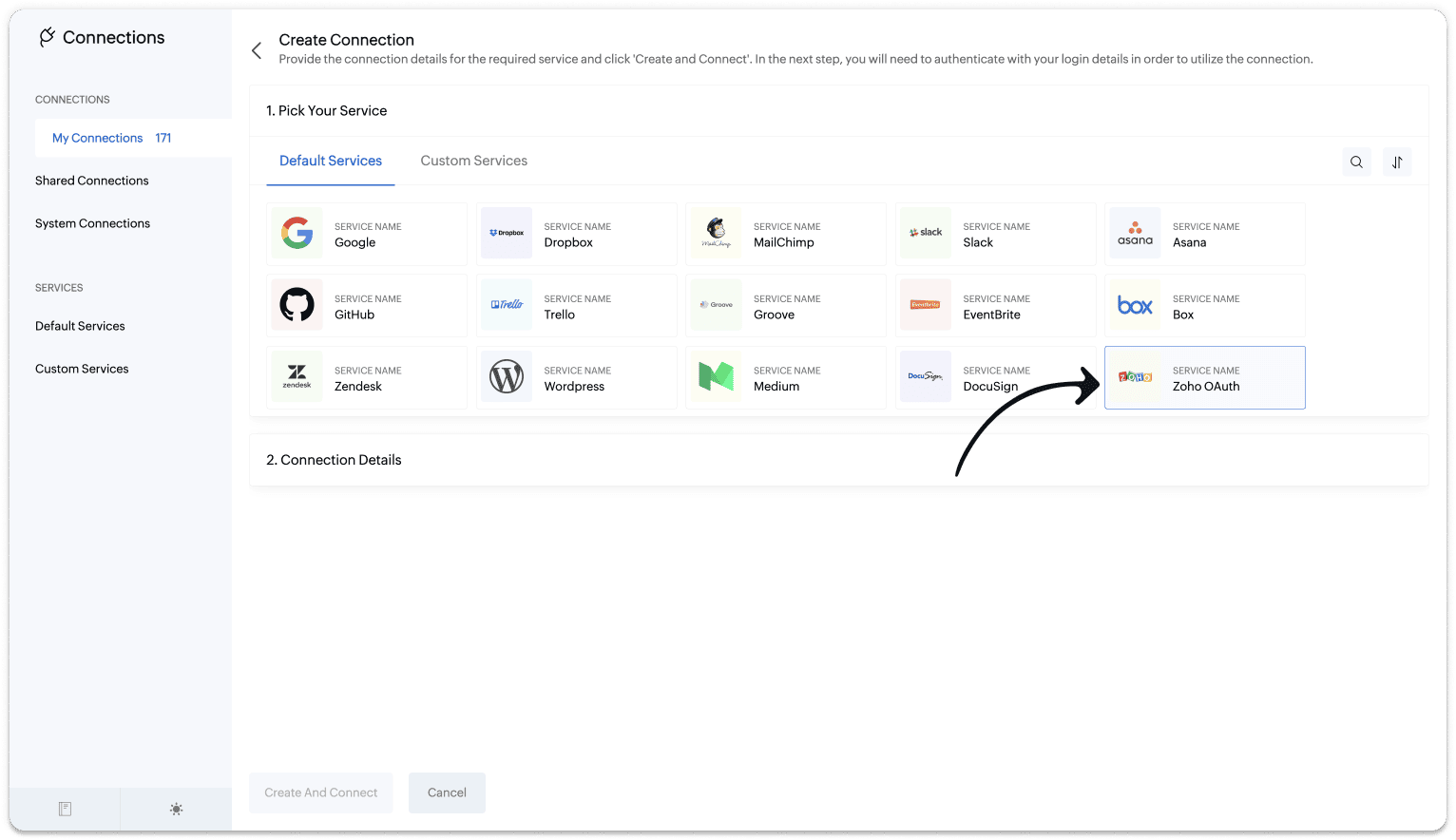Select the MailChimp monkey logo
Image resolution: width=1456 pixels, height=840 pixels.
[x=716, y=233]
